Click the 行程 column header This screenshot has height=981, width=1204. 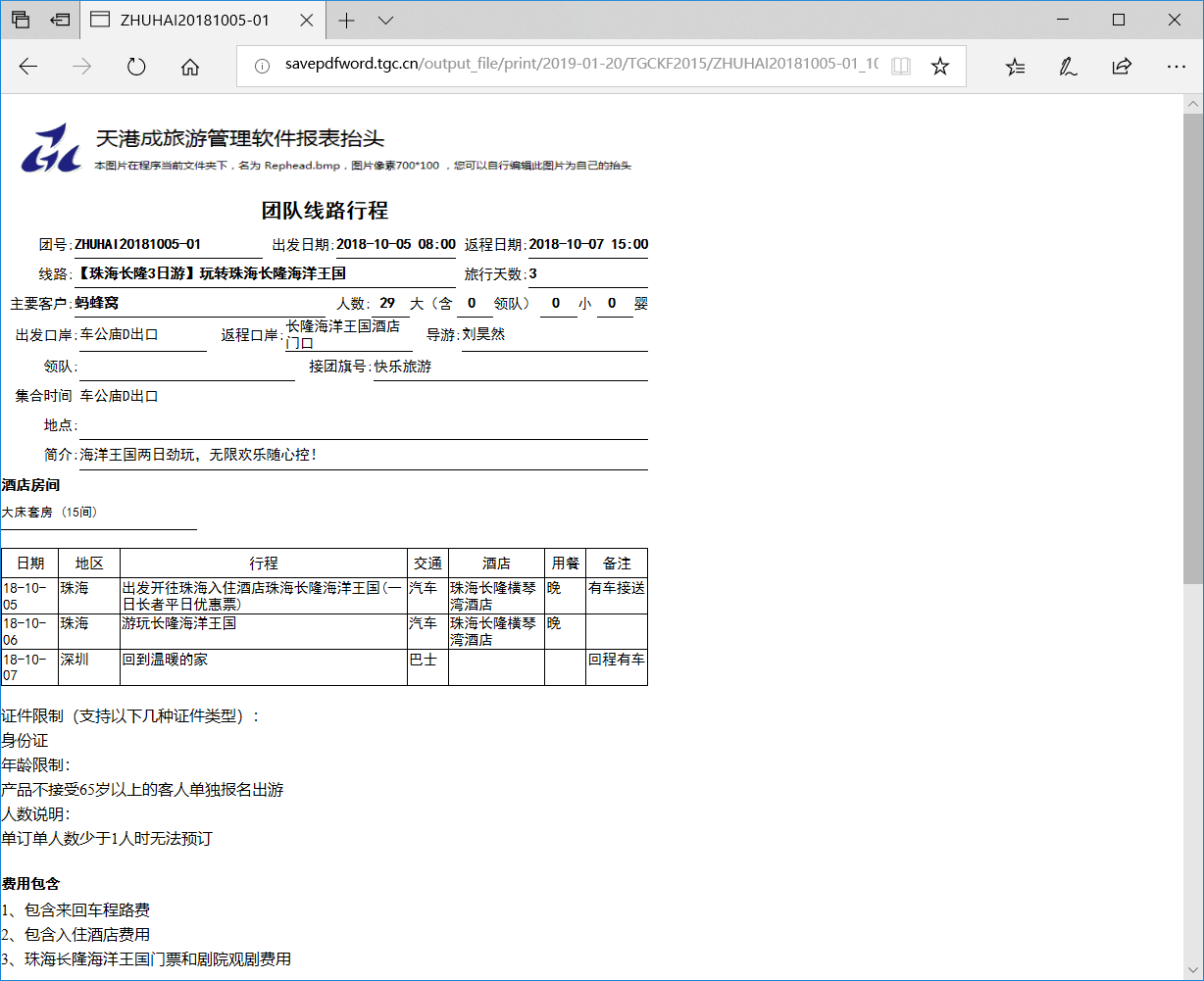coord(264,564)
